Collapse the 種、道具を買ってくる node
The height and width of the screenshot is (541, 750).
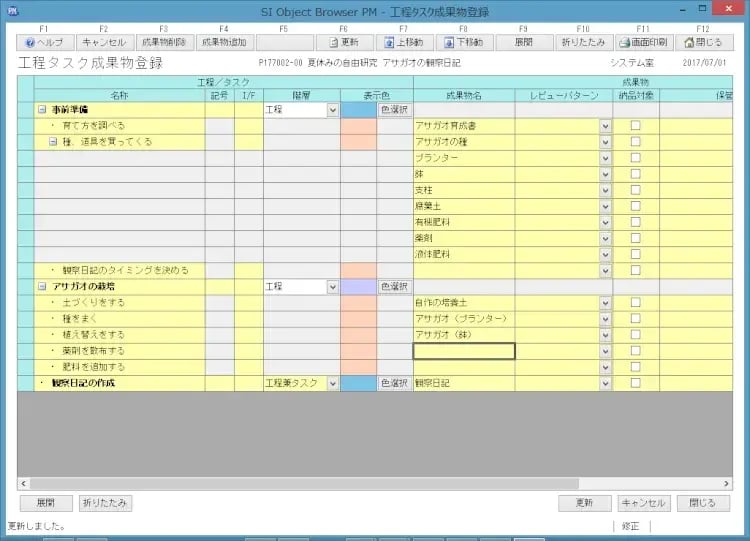coord(54,143)
